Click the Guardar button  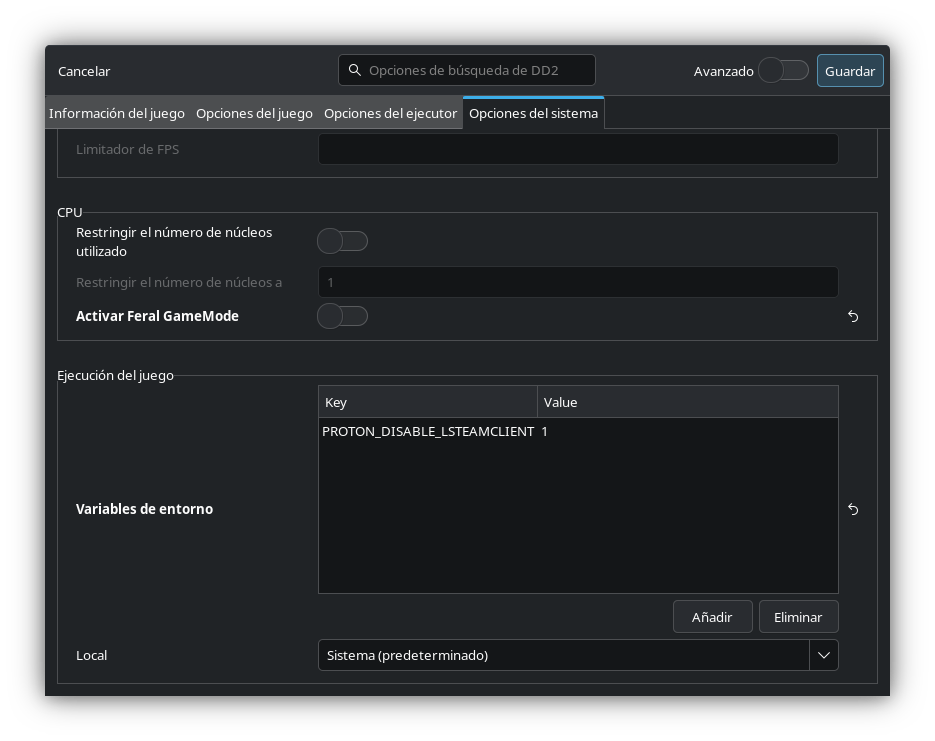click(x=850, y=71)
